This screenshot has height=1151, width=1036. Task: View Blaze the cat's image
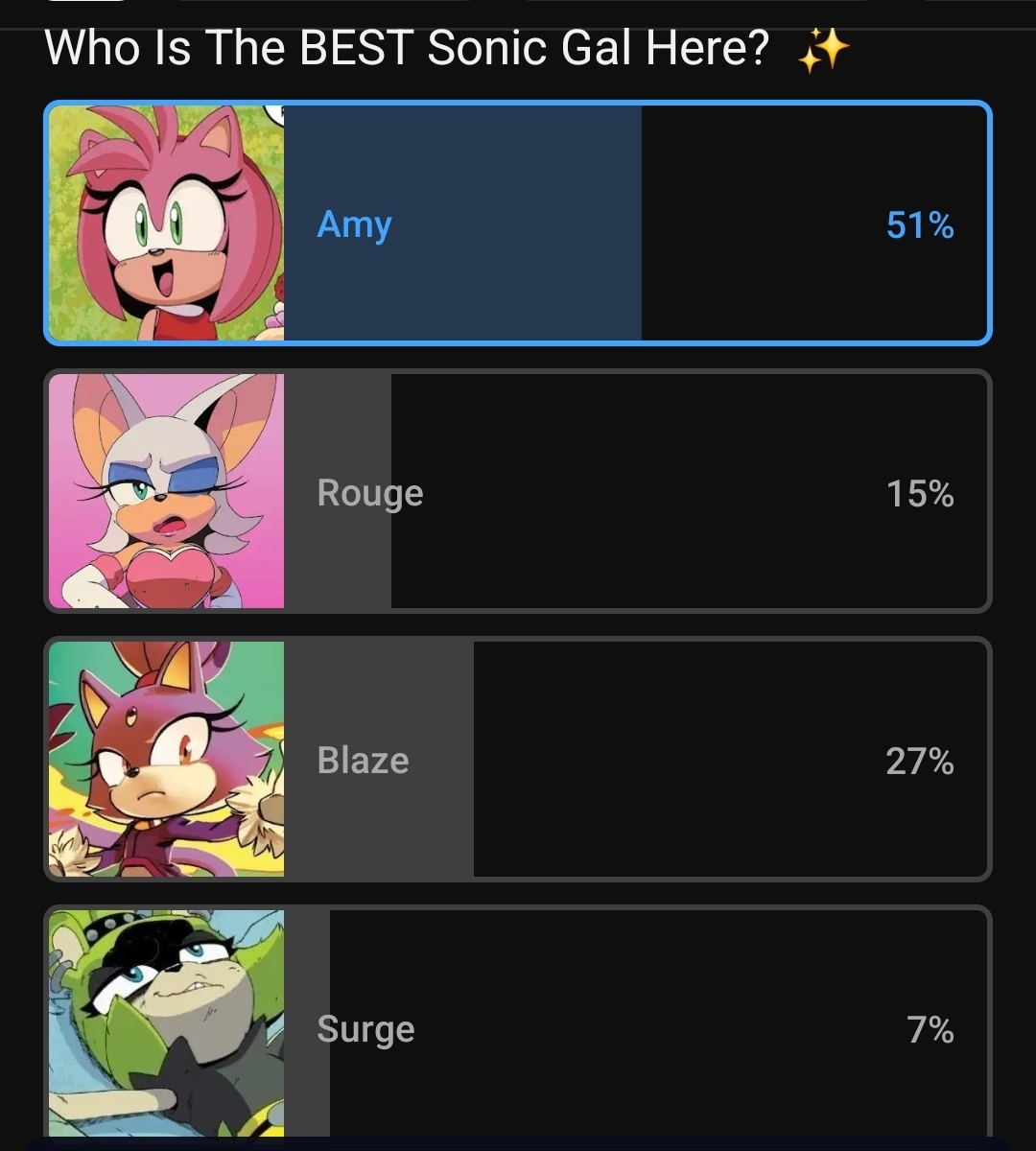167,759
